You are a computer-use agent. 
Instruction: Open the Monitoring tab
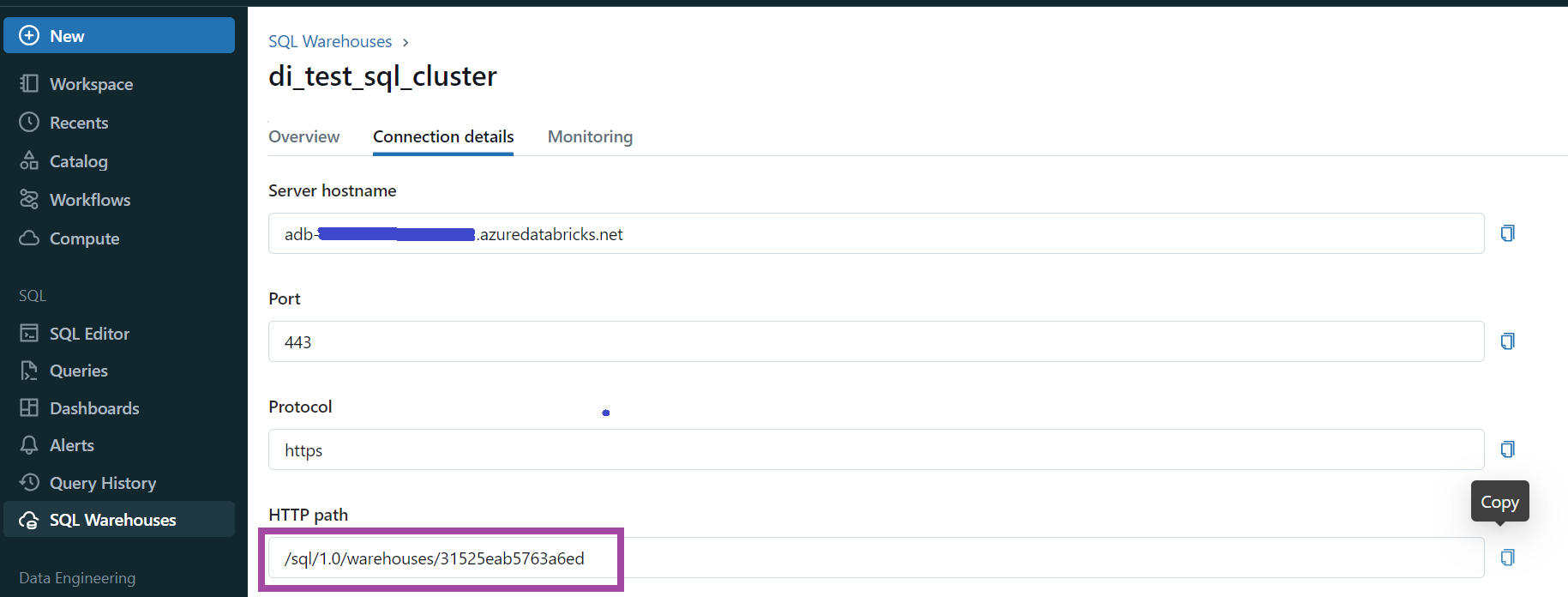[x=590, y=136]
